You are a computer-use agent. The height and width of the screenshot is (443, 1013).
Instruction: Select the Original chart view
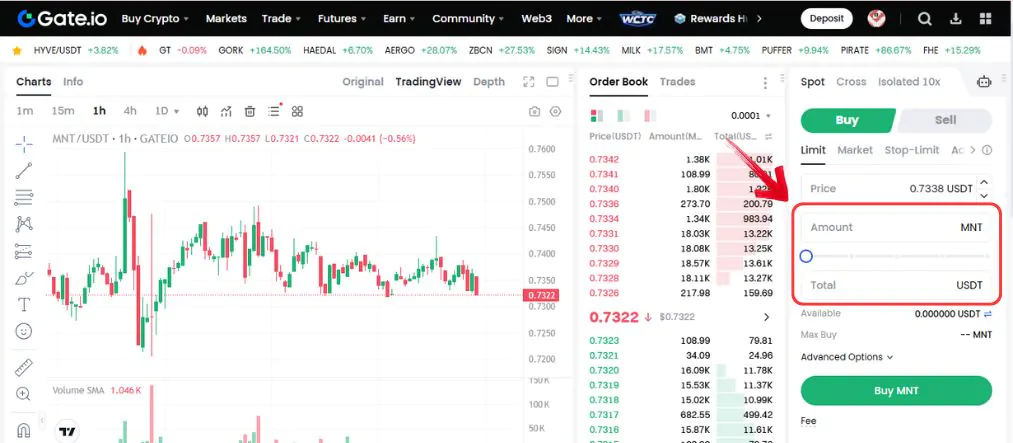(x=363, y=82)
